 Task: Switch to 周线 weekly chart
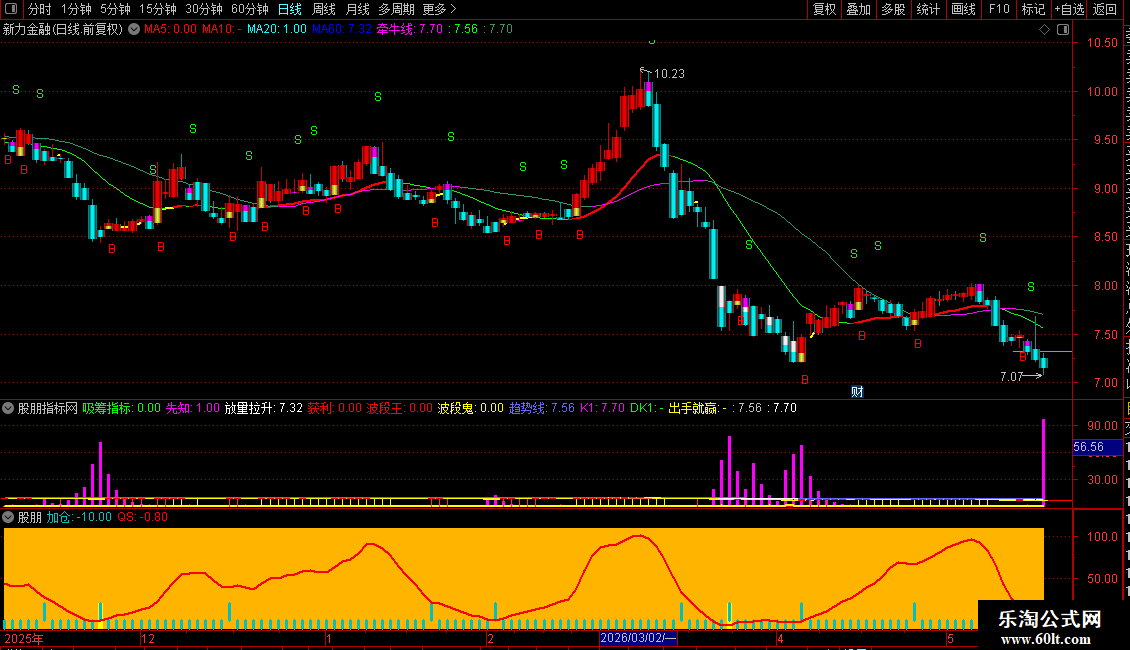[324, 9]
